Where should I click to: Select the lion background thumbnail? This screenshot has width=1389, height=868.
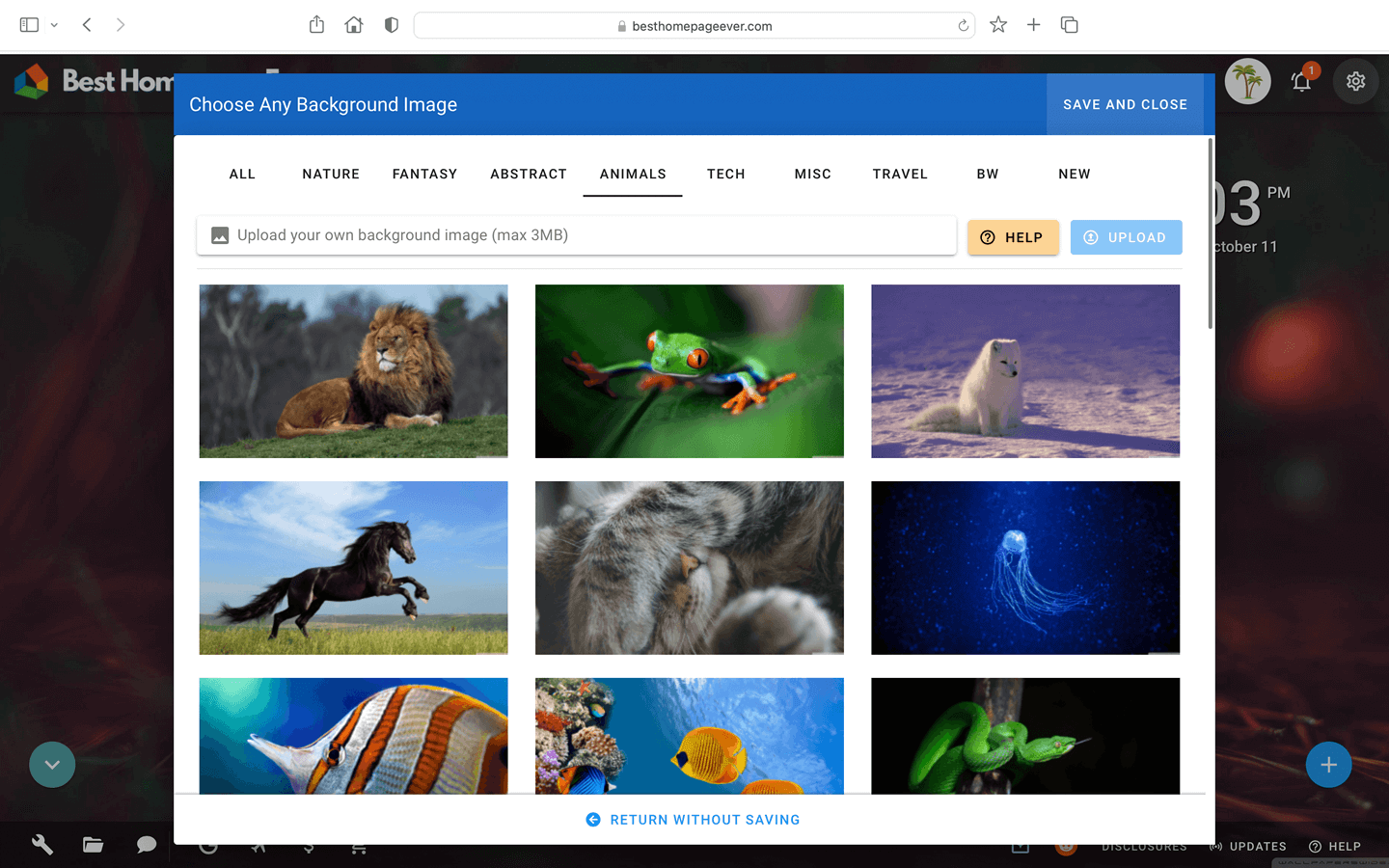[353, 370]
